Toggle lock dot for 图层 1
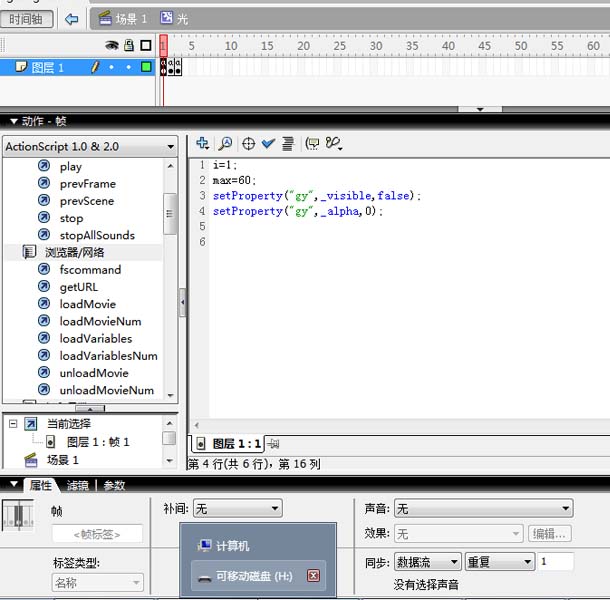The height and width of the screenshot is (600, 610). (129, 67)
